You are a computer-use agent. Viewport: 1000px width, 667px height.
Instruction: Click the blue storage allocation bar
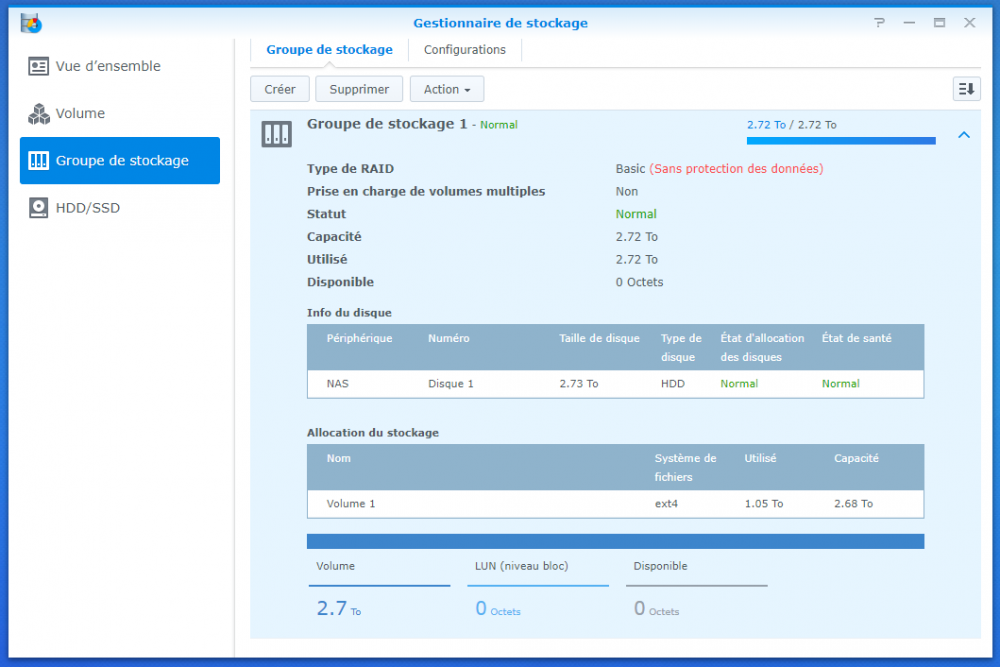click(615, 541)
